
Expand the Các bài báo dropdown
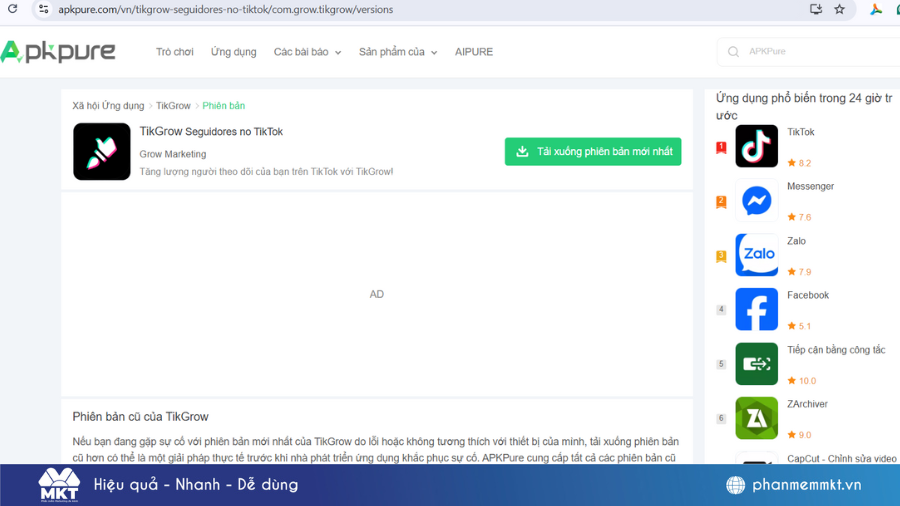(307, 52)
